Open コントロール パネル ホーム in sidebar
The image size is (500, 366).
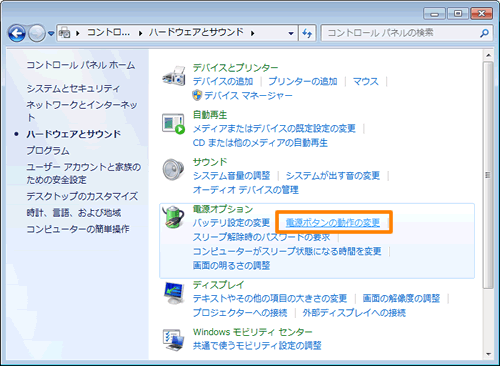[x=81, y=65]
